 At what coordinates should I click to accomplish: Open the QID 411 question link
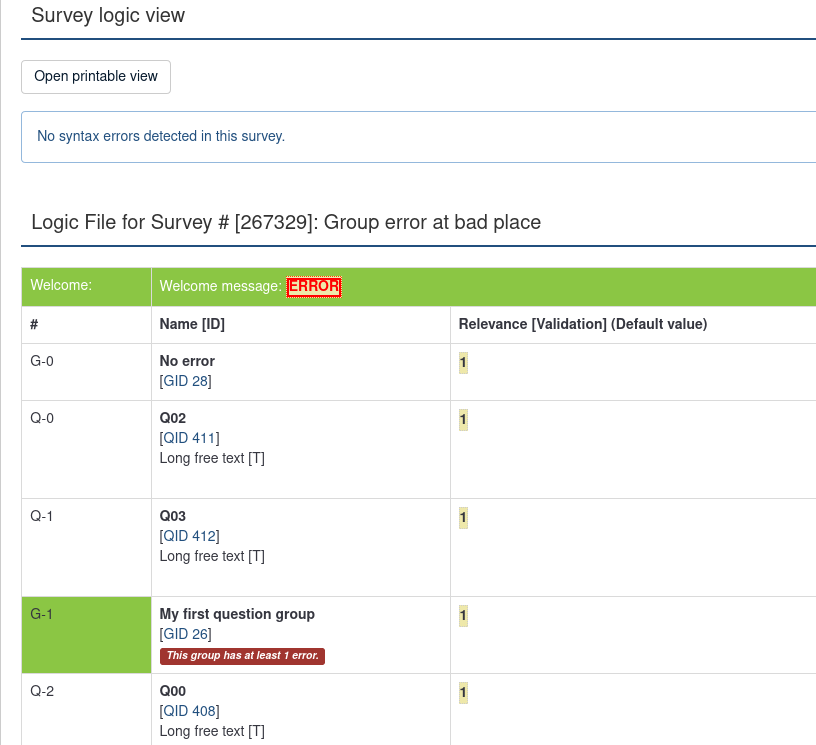(190, 438)
